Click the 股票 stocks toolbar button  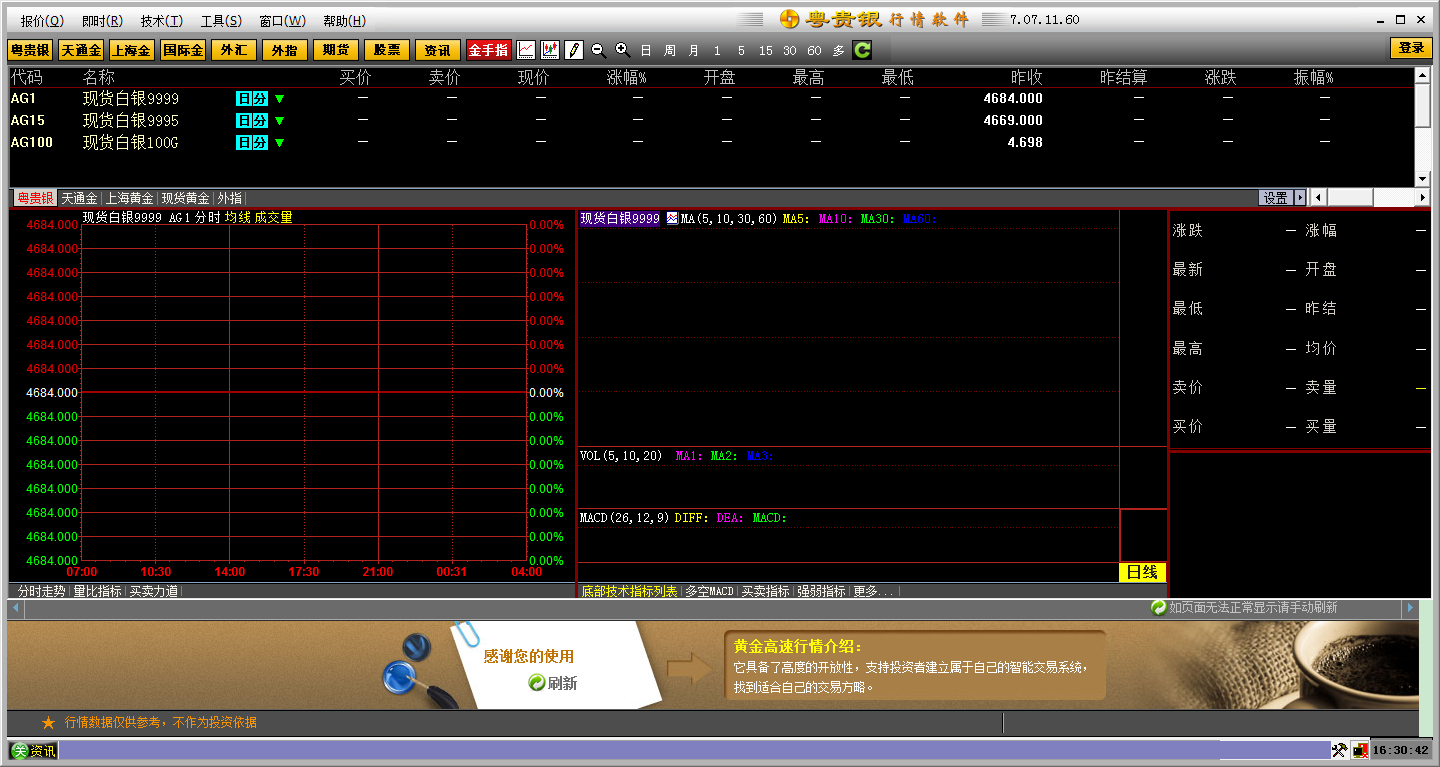coord(387,50)
